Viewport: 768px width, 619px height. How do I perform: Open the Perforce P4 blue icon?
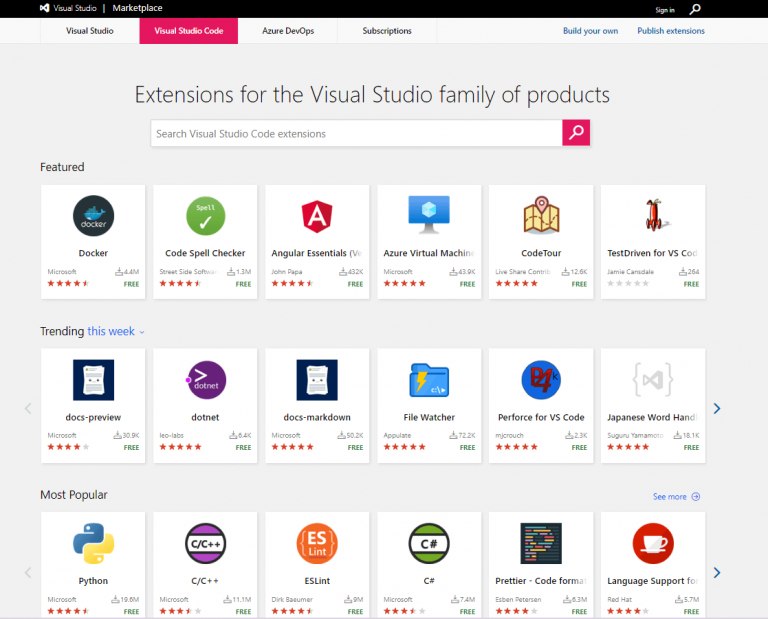click(x=541, y=380)
